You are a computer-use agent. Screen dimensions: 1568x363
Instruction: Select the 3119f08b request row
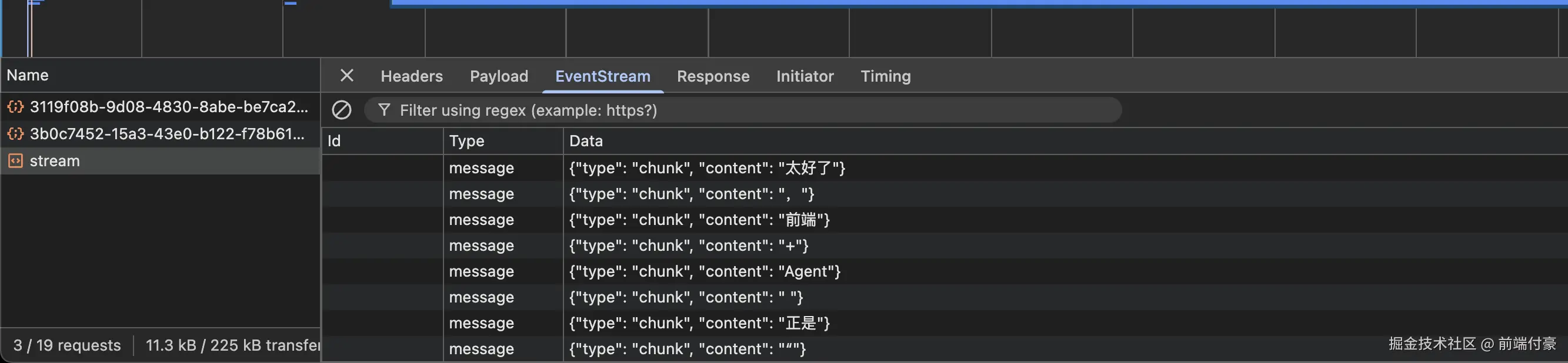(169, 107)
